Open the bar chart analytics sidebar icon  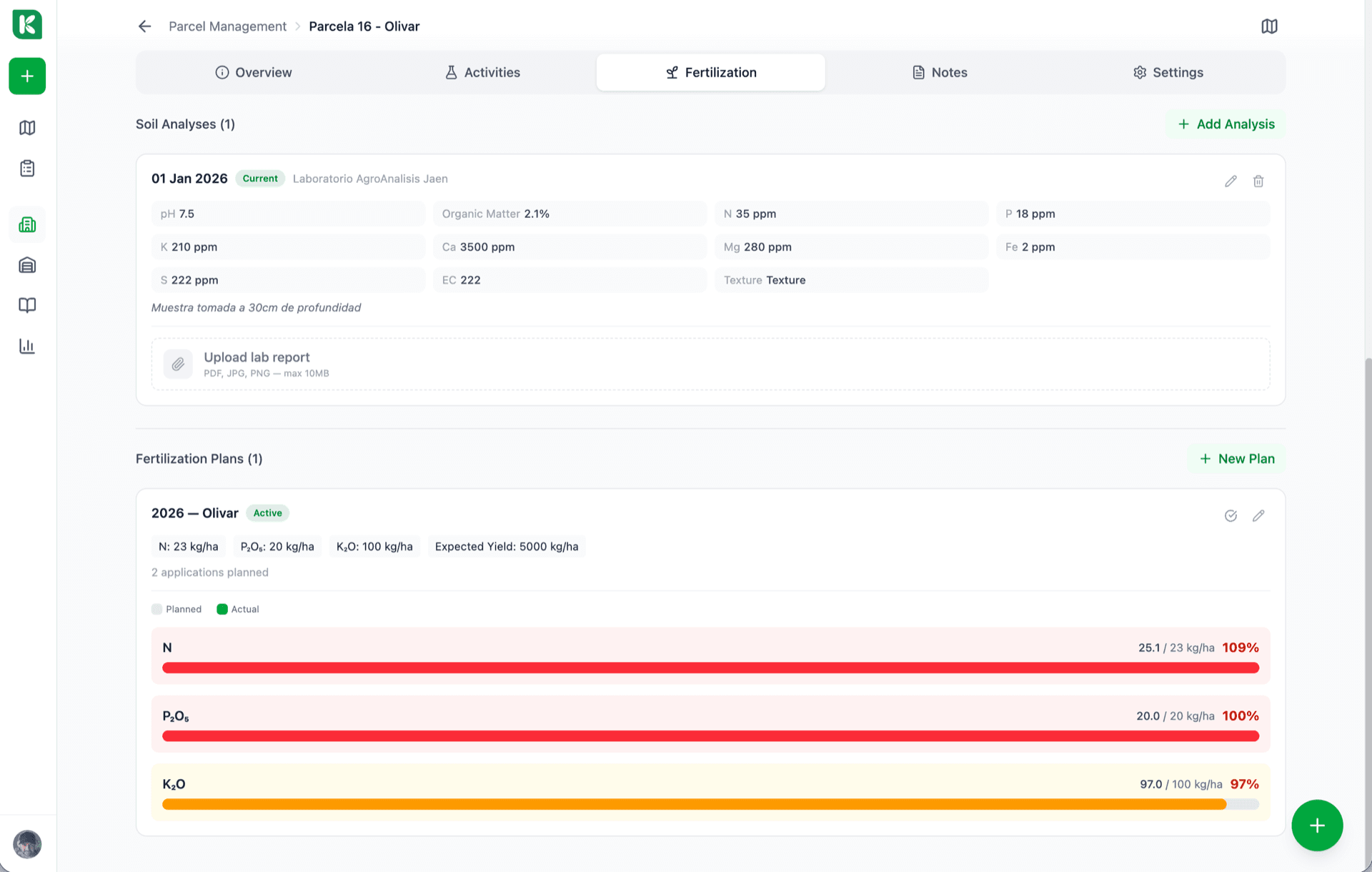click(27, 346)
